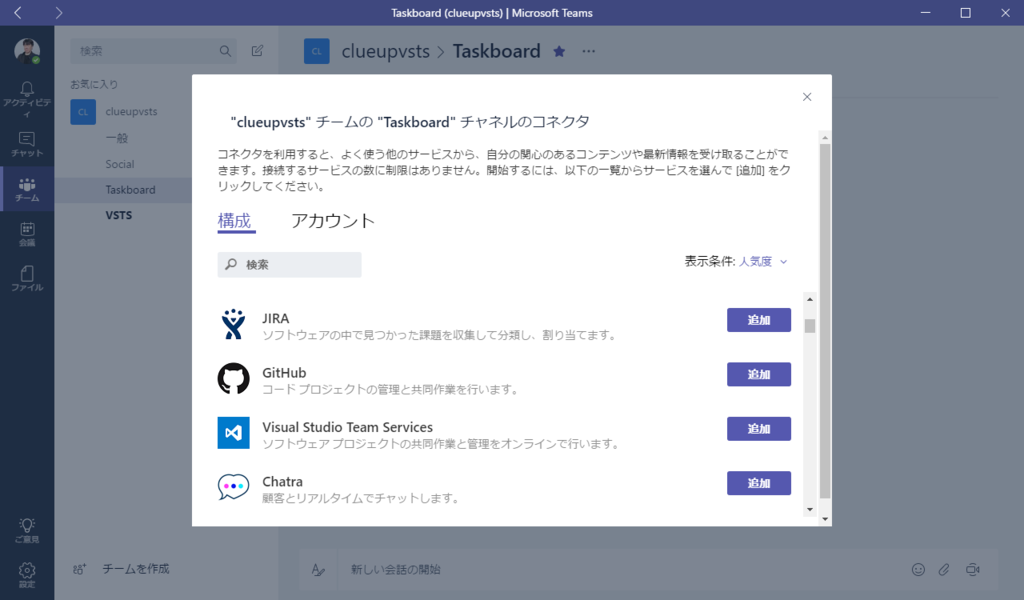Click the compose new chat icon
Viewport: 1024px width, 600px height.
click(x=257, y=50)
